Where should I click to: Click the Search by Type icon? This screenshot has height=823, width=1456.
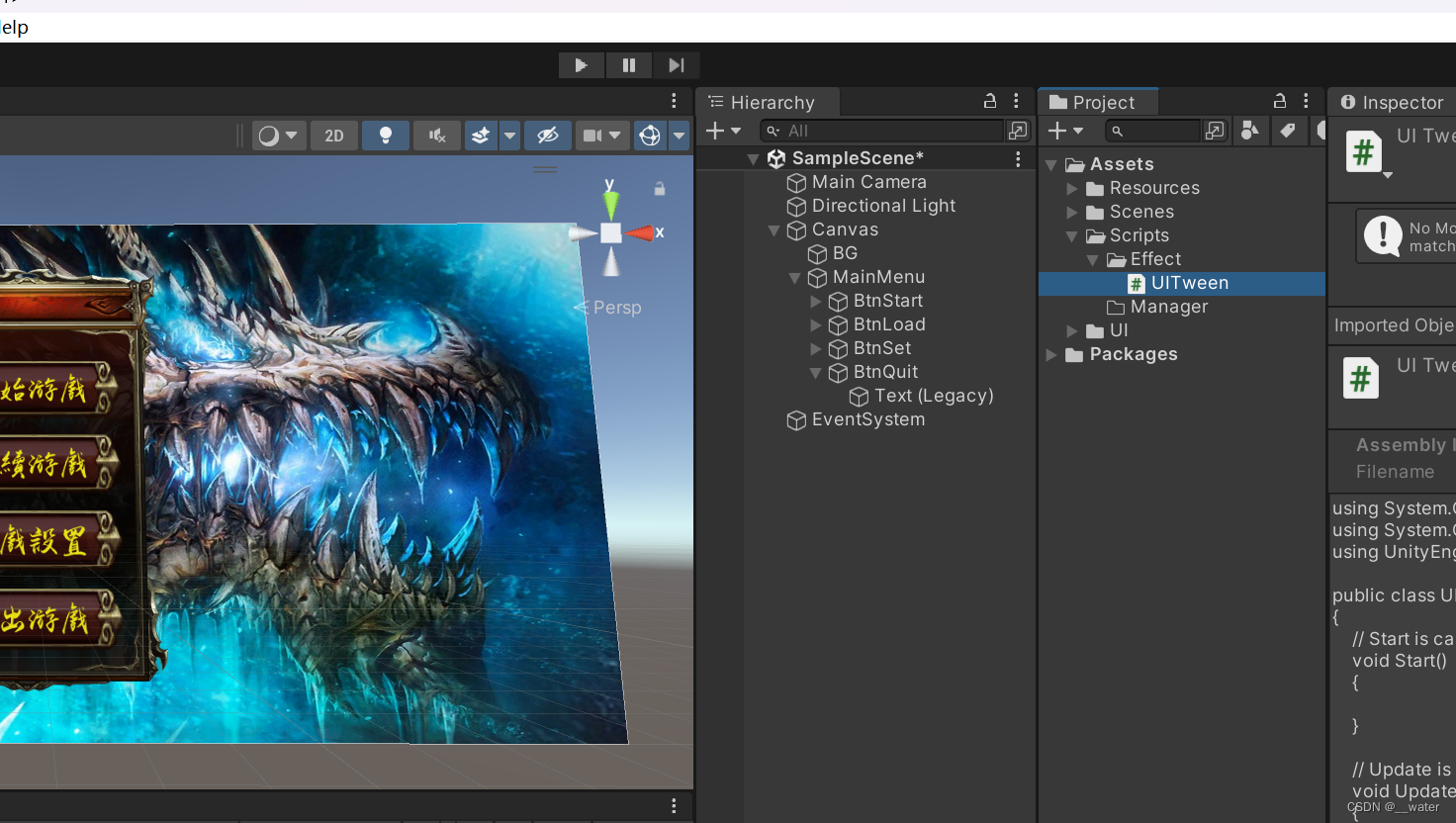(x=1250, y=131)
